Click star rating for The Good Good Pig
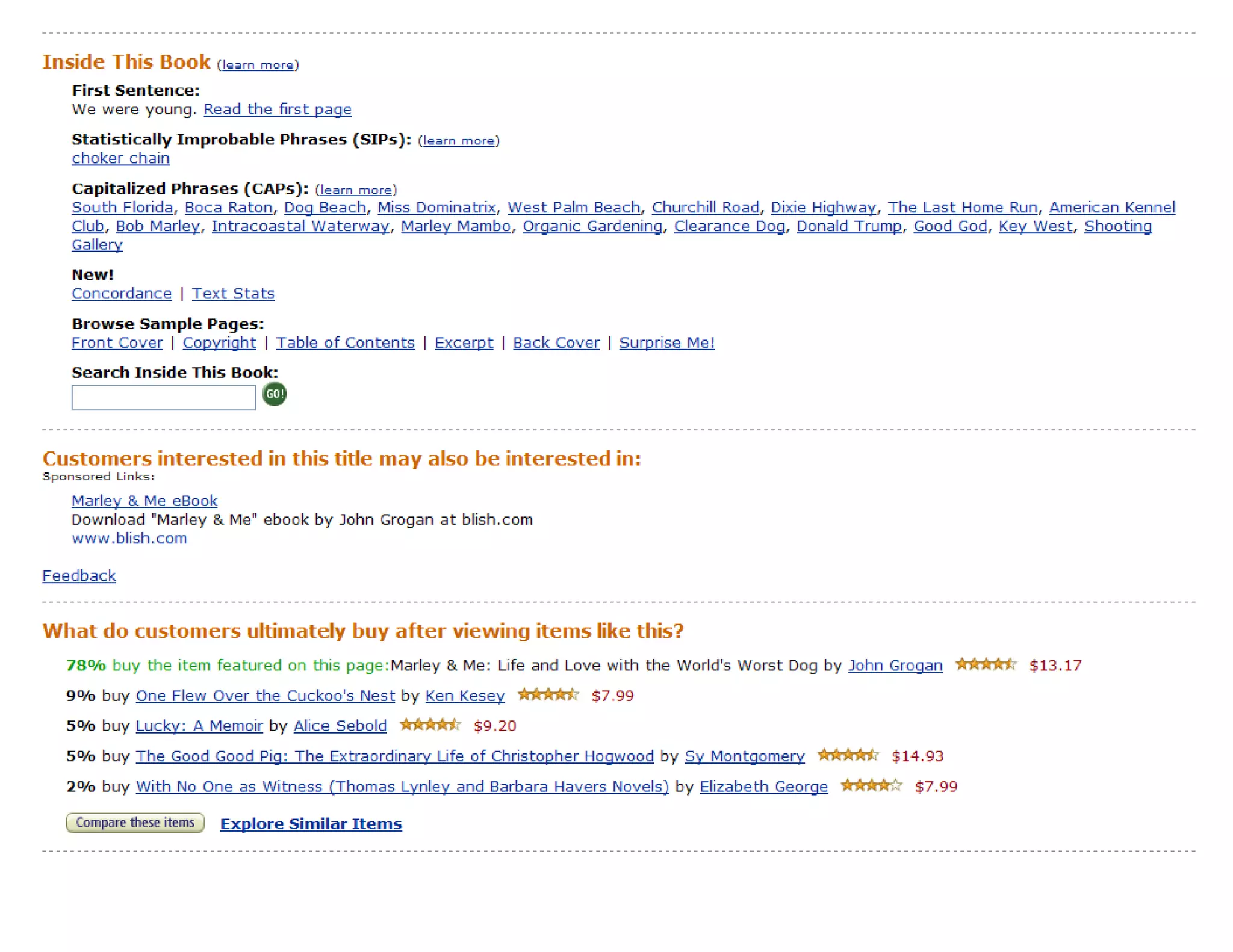 click(x=848, y=755)
